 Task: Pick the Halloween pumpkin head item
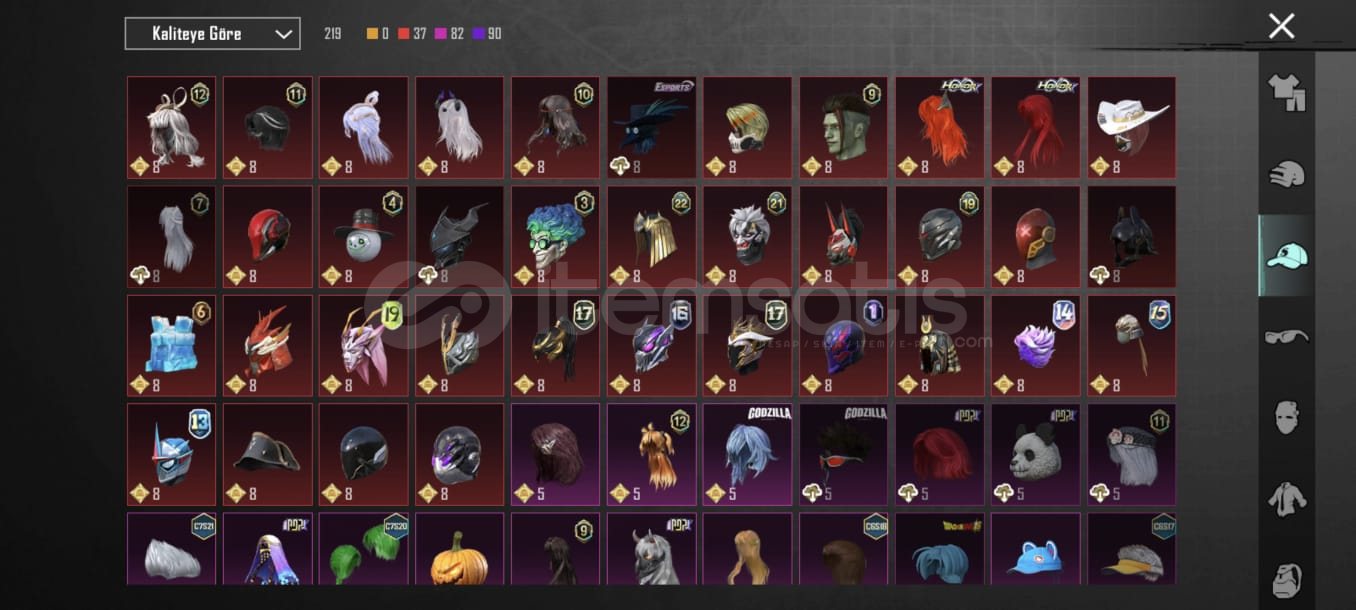click(x=460, y=549)
